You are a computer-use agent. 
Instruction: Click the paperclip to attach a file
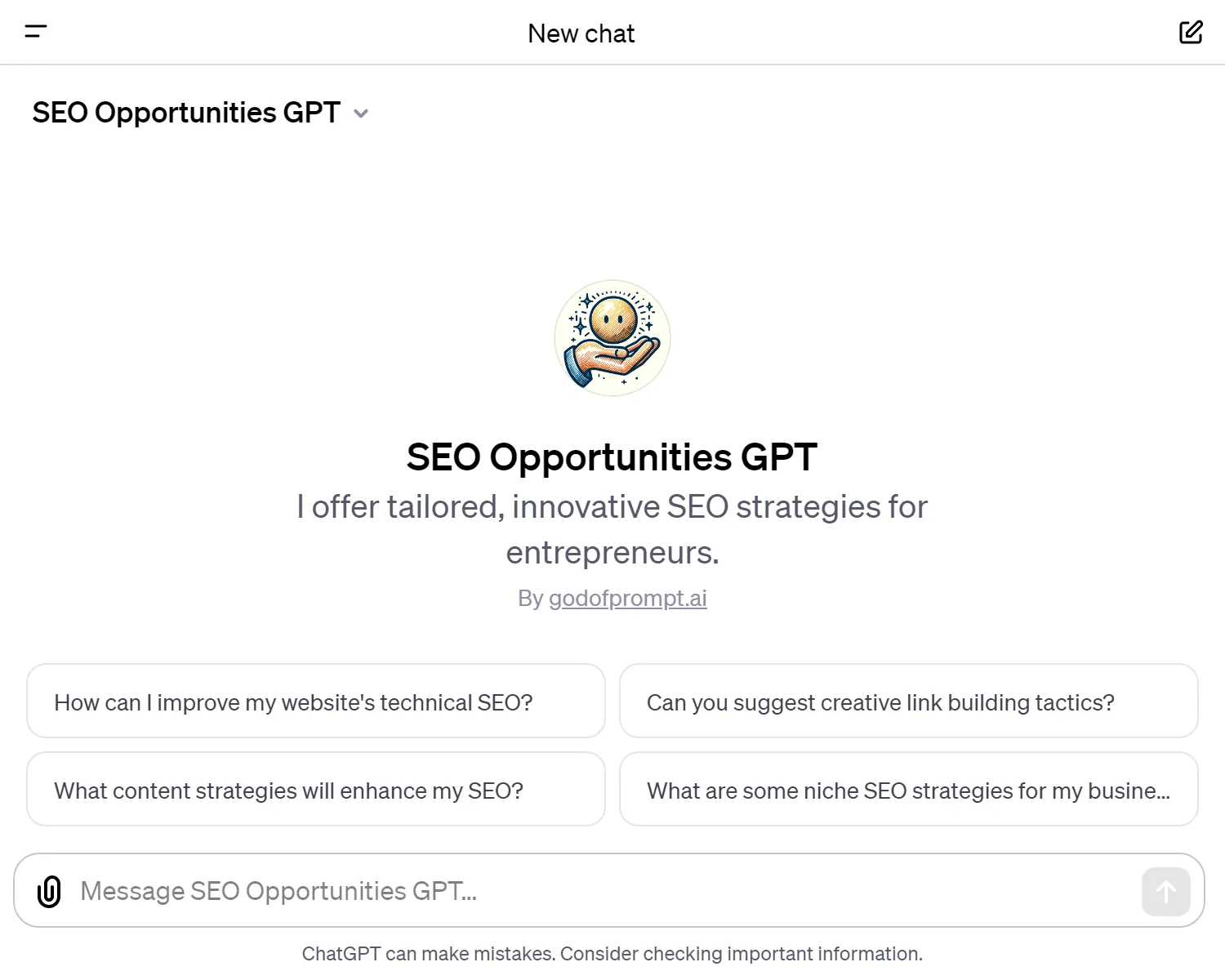[x=49, y=891]
